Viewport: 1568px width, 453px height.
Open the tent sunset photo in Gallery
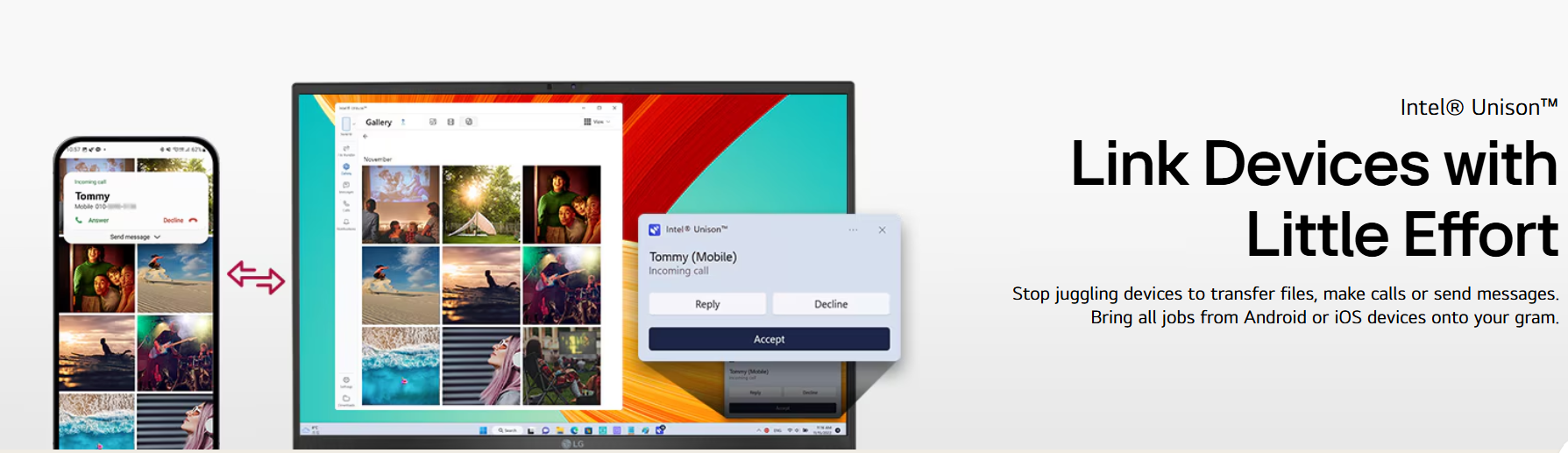pyautogui.click(x=481, y=204)
